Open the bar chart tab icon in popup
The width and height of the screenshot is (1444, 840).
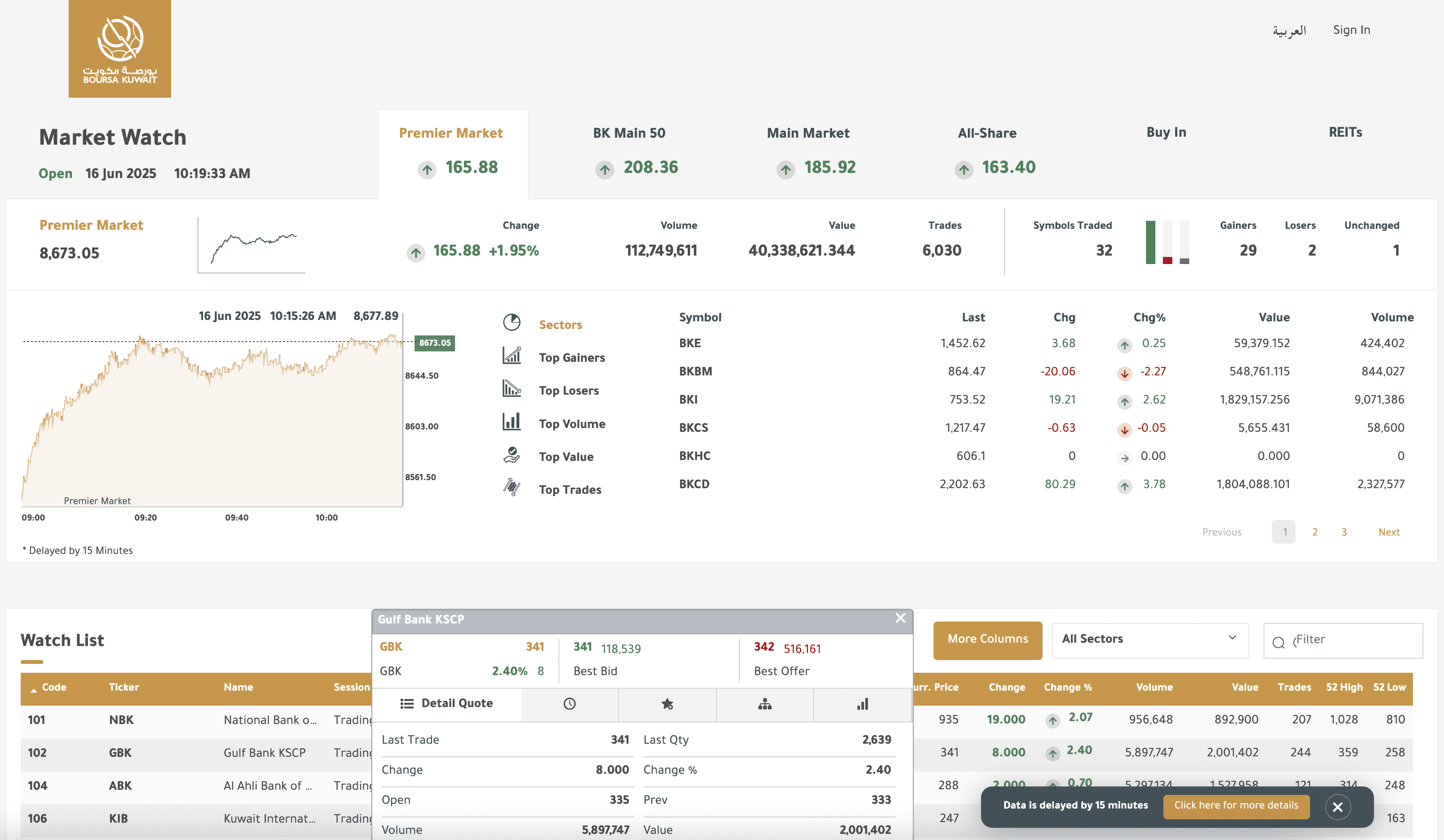[863, 704]
